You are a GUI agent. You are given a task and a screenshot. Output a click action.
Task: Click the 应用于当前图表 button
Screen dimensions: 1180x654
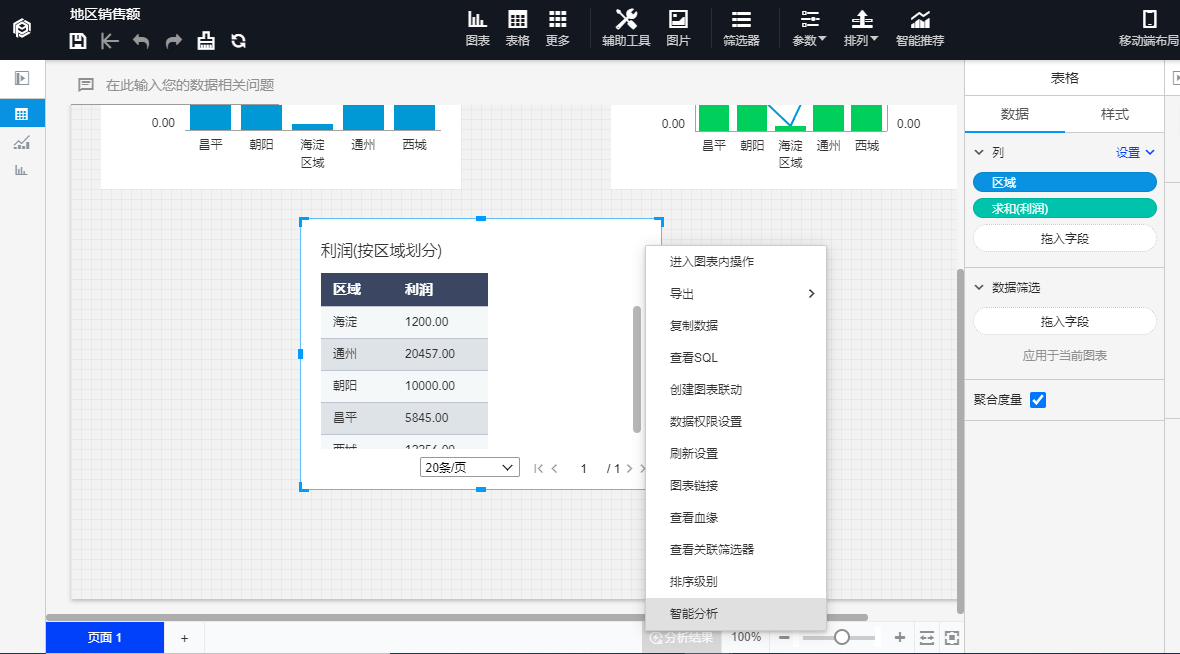1064,356
